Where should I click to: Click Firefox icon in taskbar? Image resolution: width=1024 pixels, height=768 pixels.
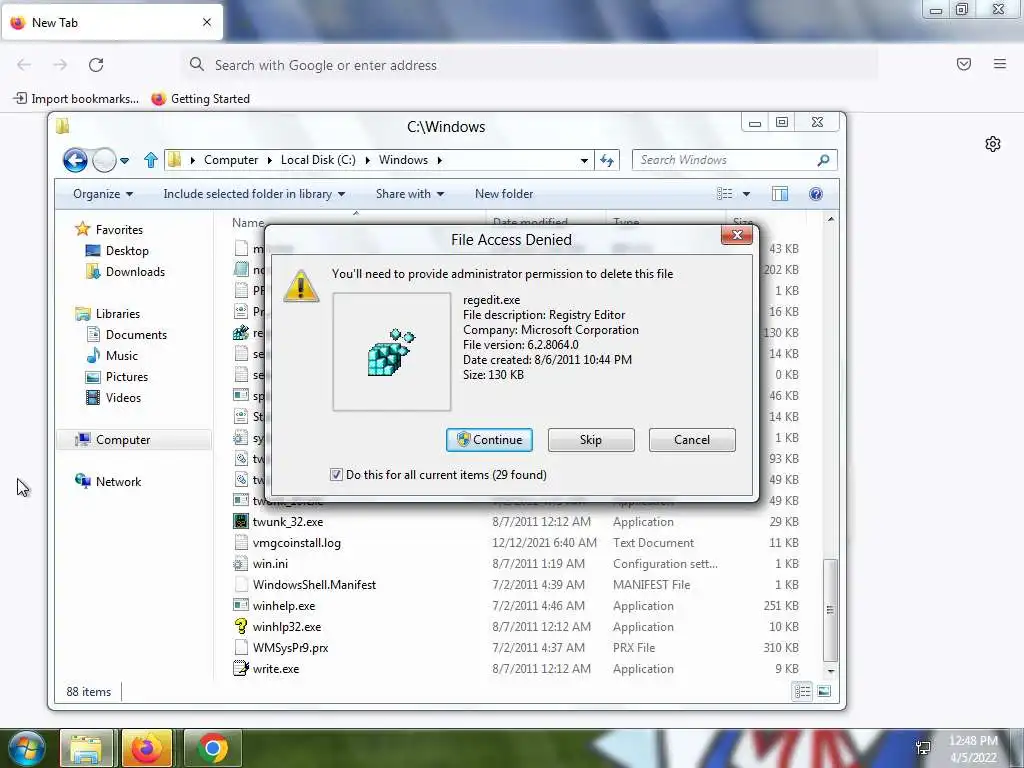click(147, 748)
